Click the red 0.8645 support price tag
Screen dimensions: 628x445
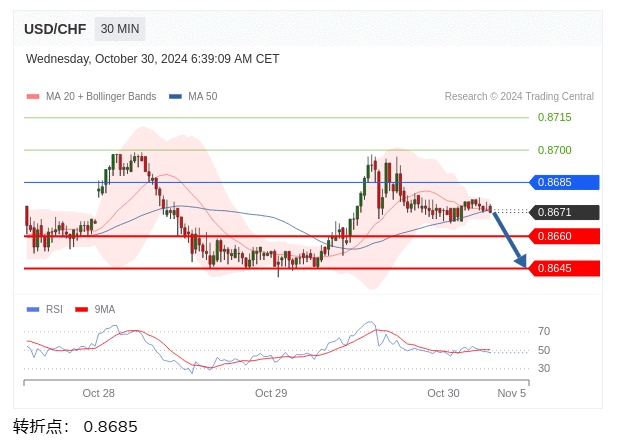(564, 268)
